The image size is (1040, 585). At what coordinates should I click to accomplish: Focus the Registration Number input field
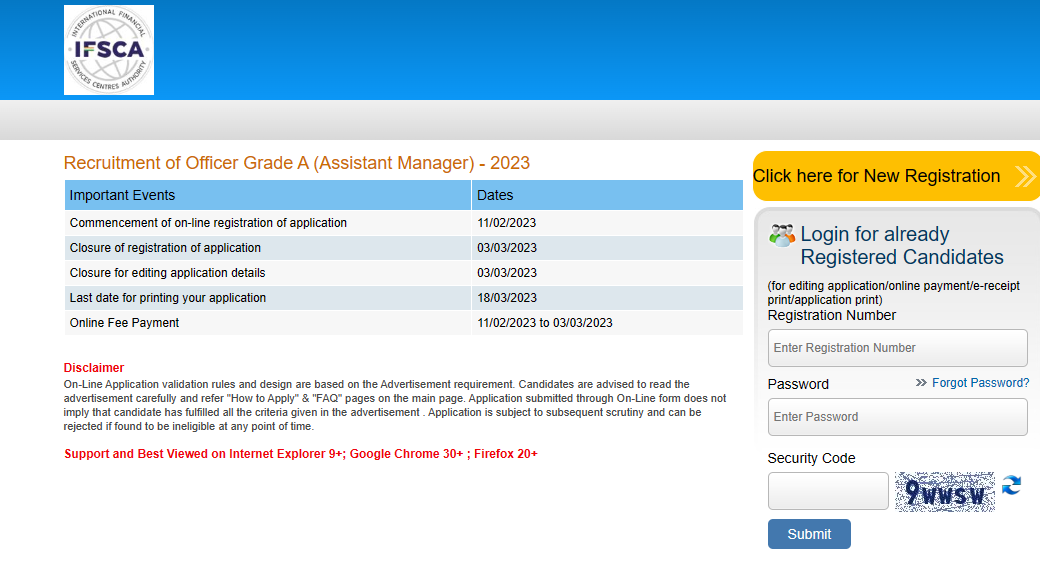(897, 348)
